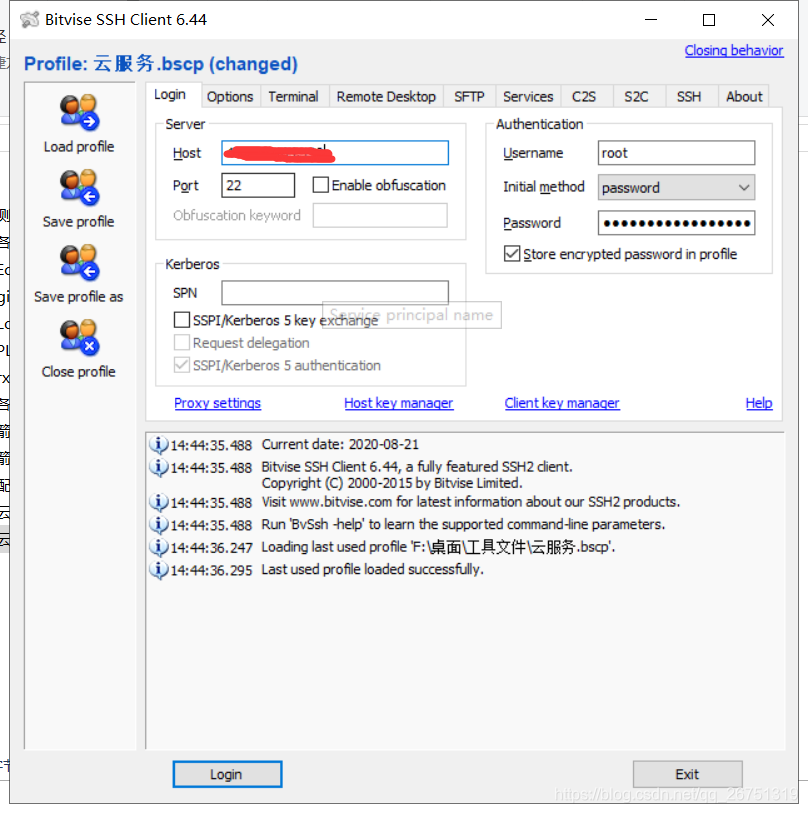Switch to the Options tab

pos(230,97)
